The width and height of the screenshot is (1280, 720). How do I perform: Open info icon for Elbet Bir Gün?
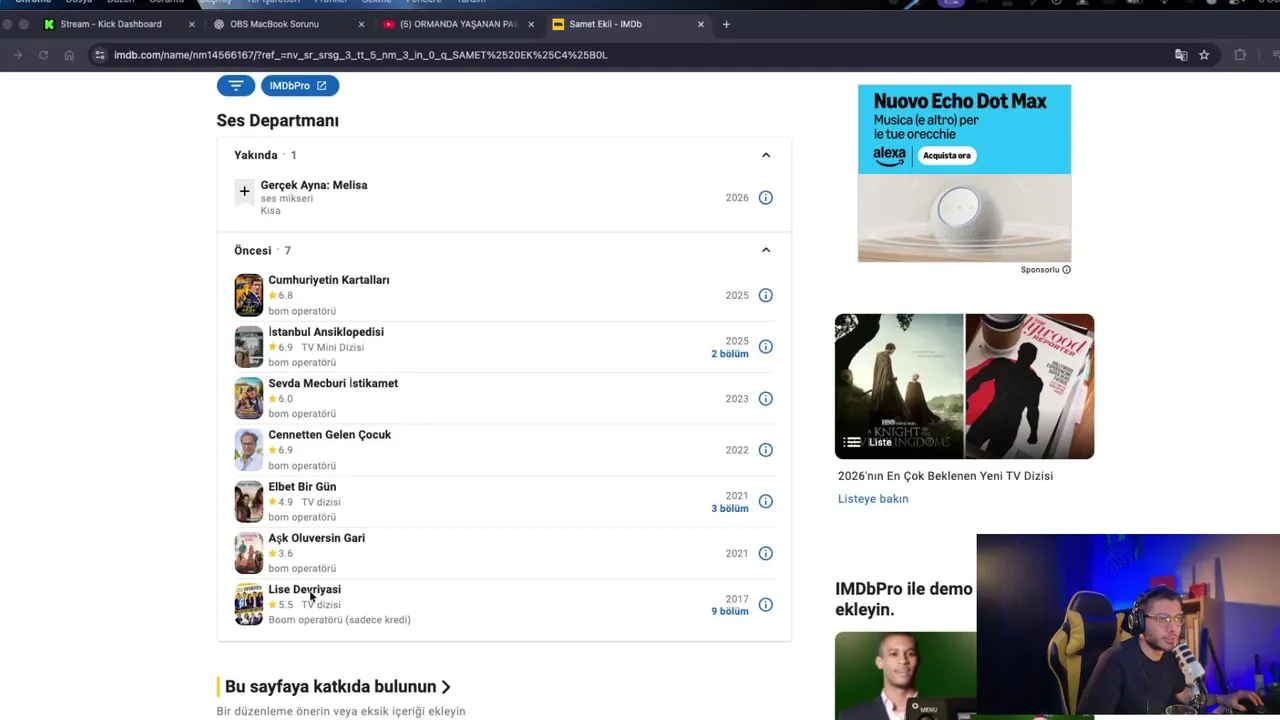(765, 502)
